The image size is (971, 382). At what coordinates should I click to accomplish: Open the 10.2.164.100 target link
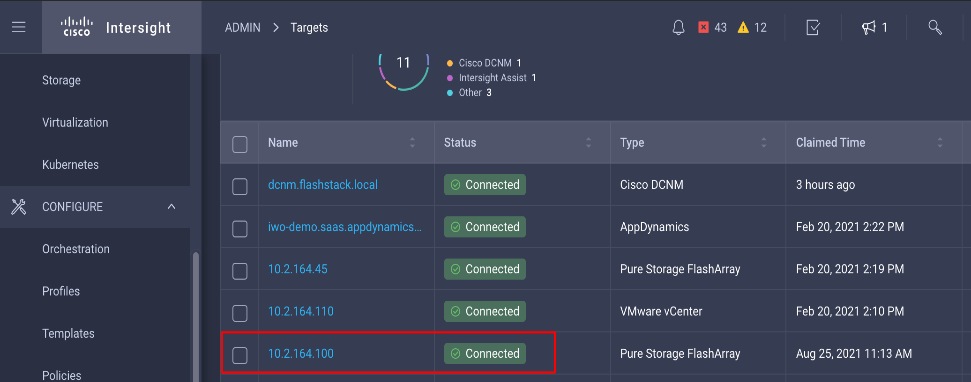pos(300,354)
